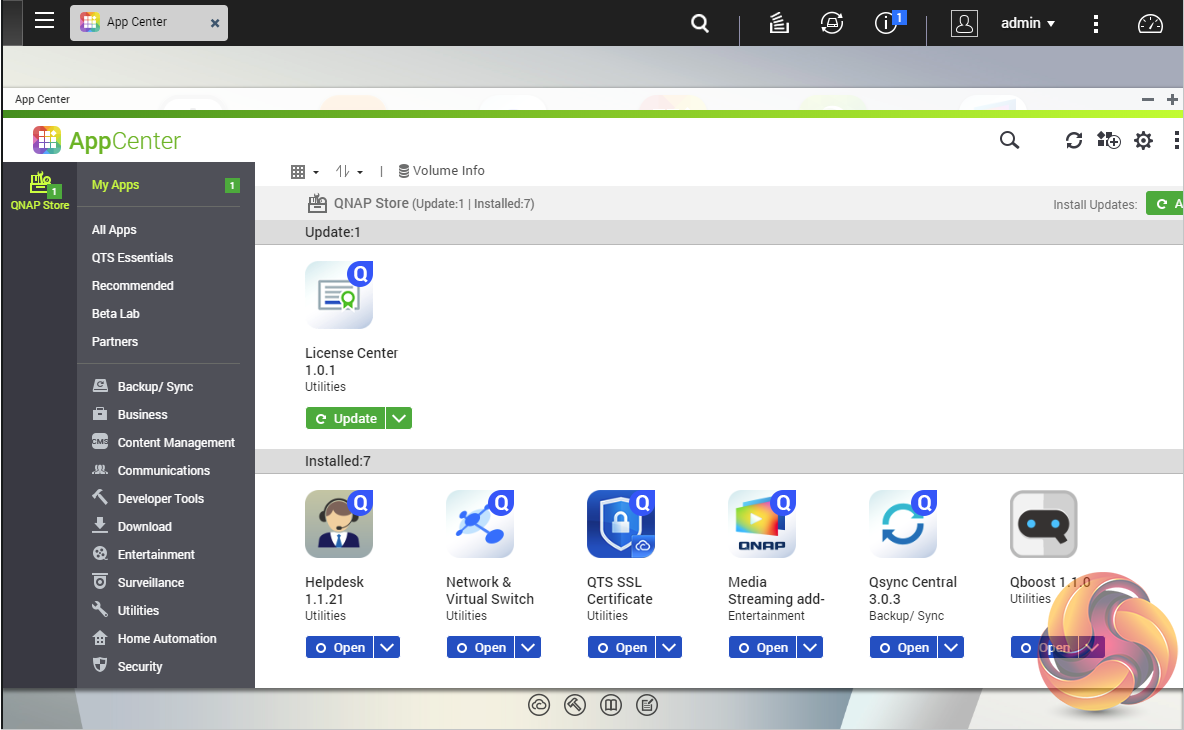1184x730 pixels.
Task: Click the manual install app icon
Action: point(1108,141)
